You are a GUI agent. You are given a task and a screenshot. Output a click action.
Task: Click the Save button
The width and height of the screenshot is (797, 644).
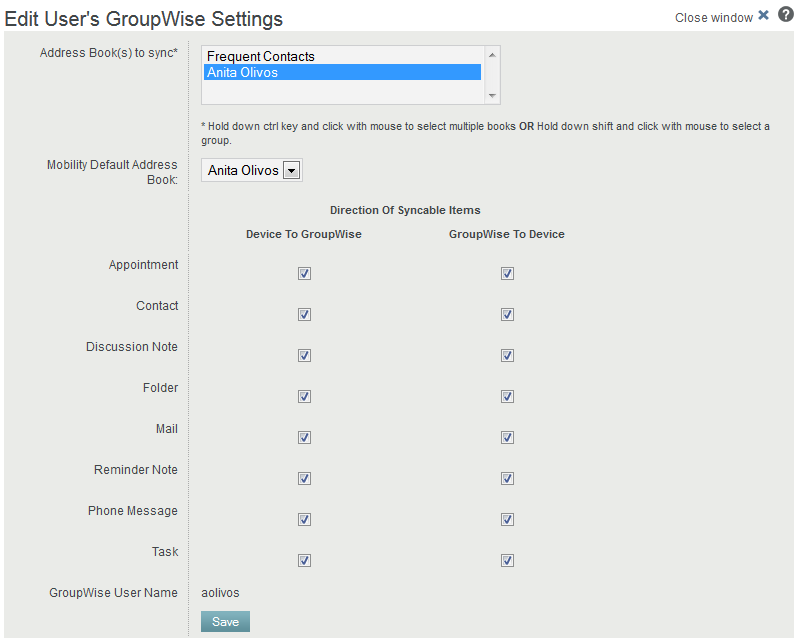[x=225, y=622]
